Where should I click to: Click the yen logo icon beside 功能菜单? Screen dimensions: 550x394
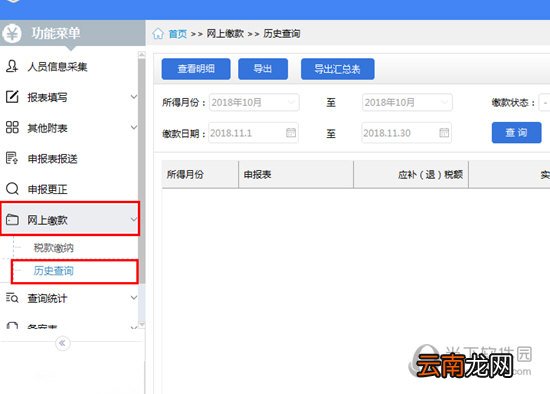[12, 33]
